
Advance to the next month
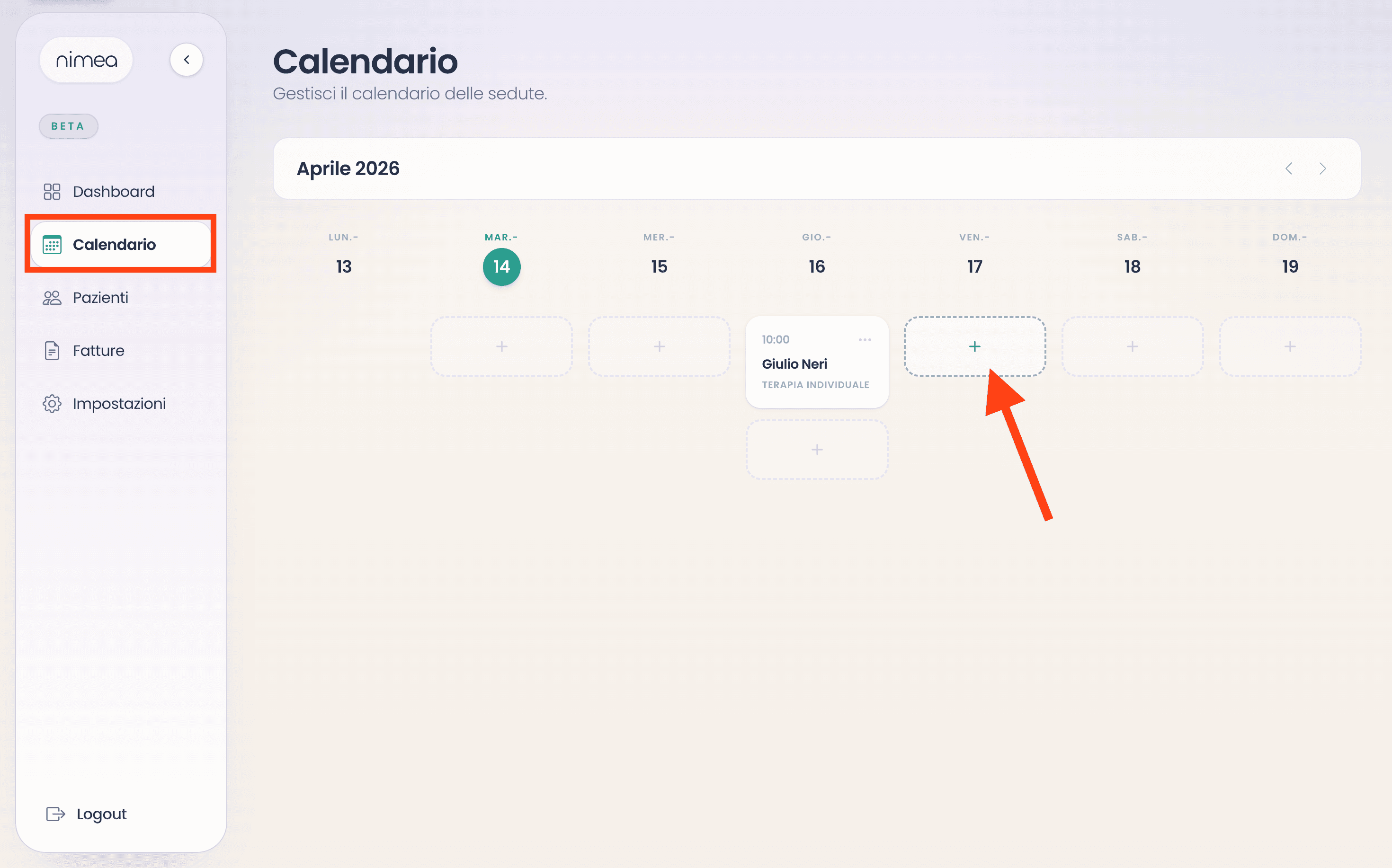point(1323,168)
